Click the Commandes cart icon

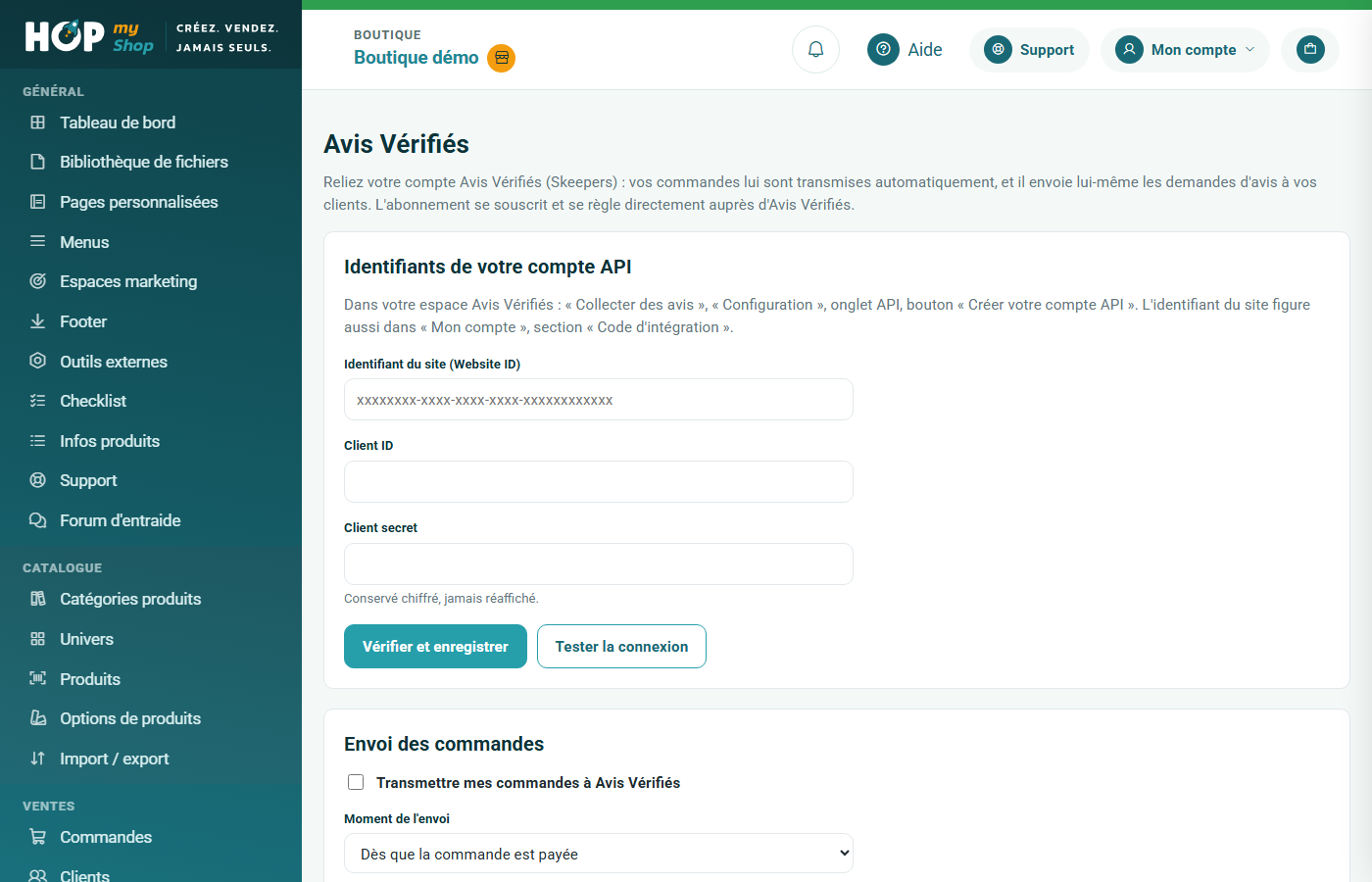pyautogui.click(x=38, y=837)
